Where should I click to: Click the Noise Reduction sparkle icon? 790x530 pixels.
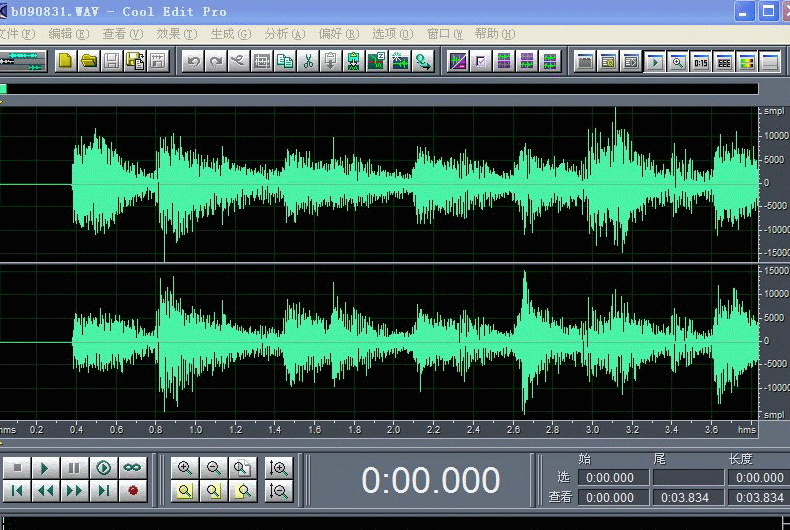pos(400,61)
